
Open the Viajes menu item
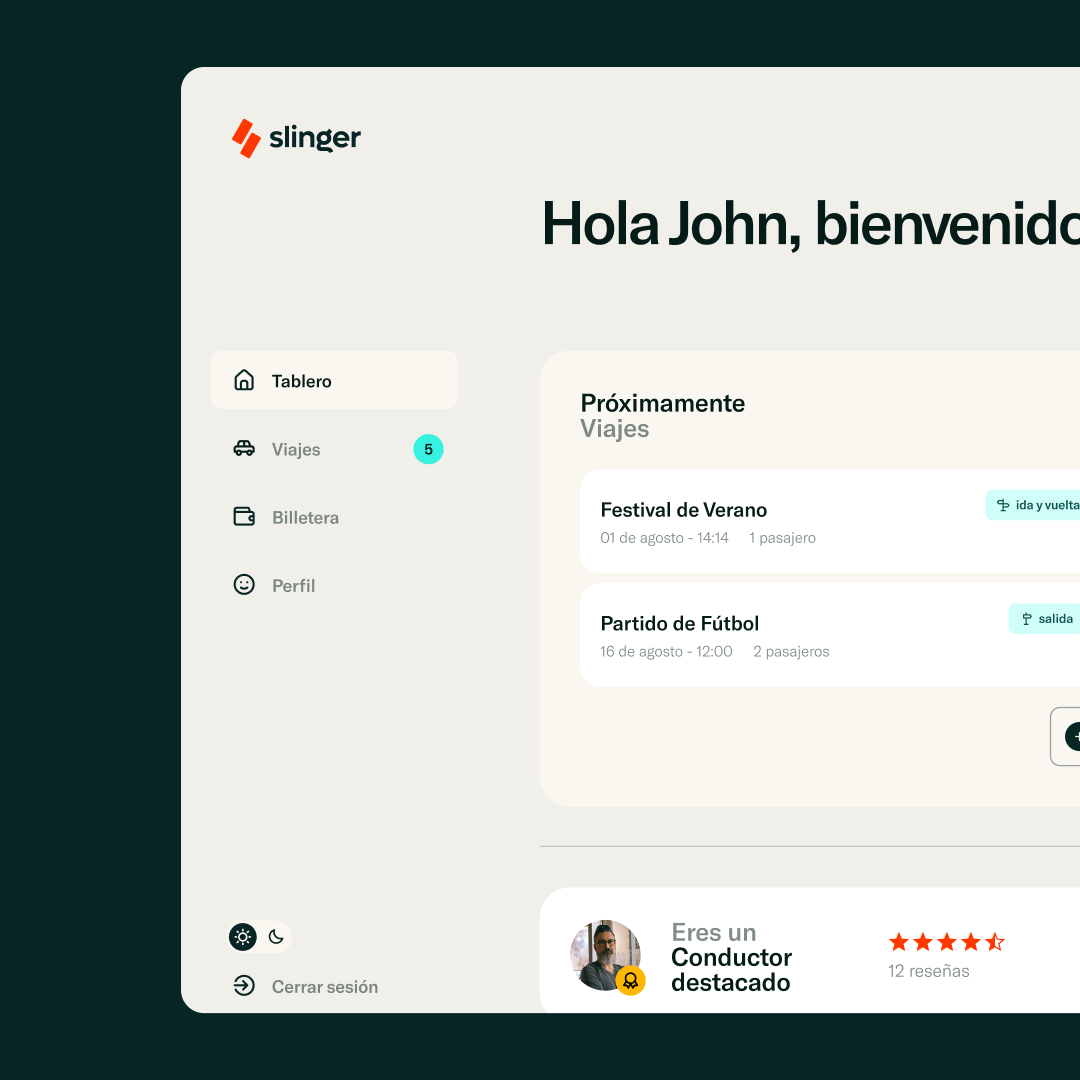(x=296, y=450)
